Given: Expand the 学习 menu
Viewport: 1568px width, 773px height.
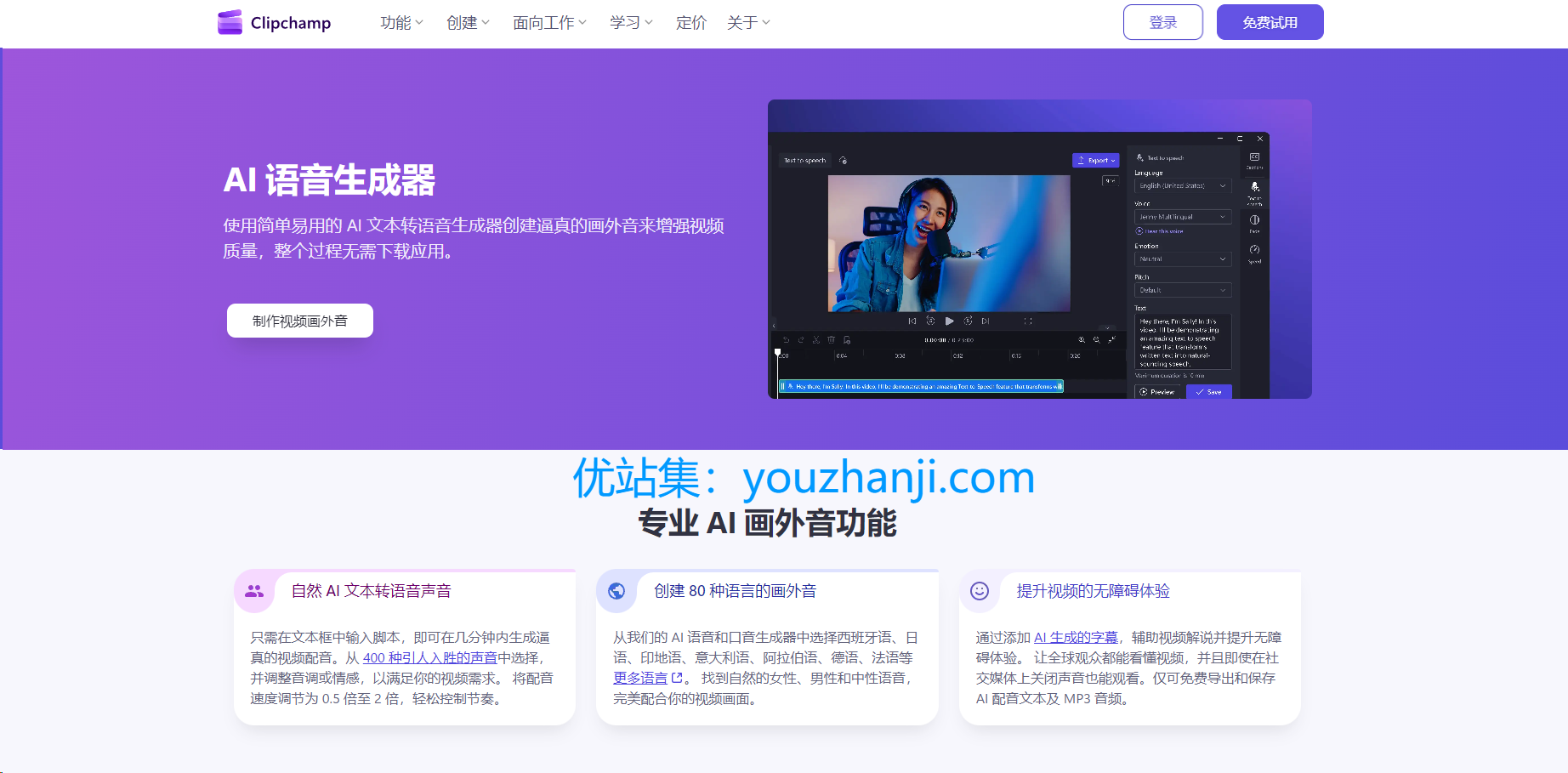Looking at the screenshot, I should coord(631,23).
